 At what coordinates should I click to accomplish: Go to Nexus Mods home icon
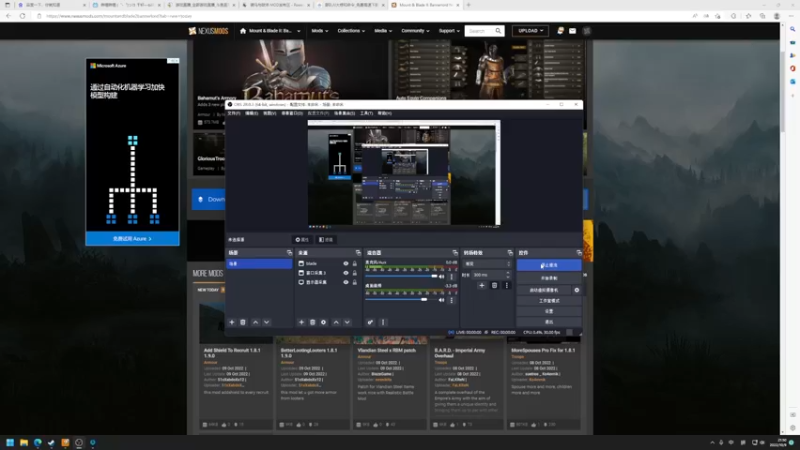pos(243,31)
